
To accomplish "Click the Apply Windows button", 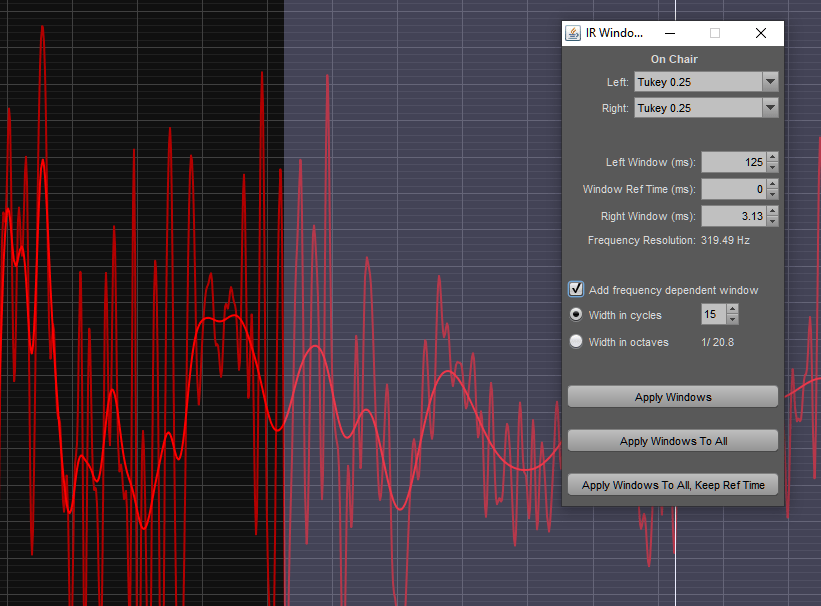I will 673,396.
